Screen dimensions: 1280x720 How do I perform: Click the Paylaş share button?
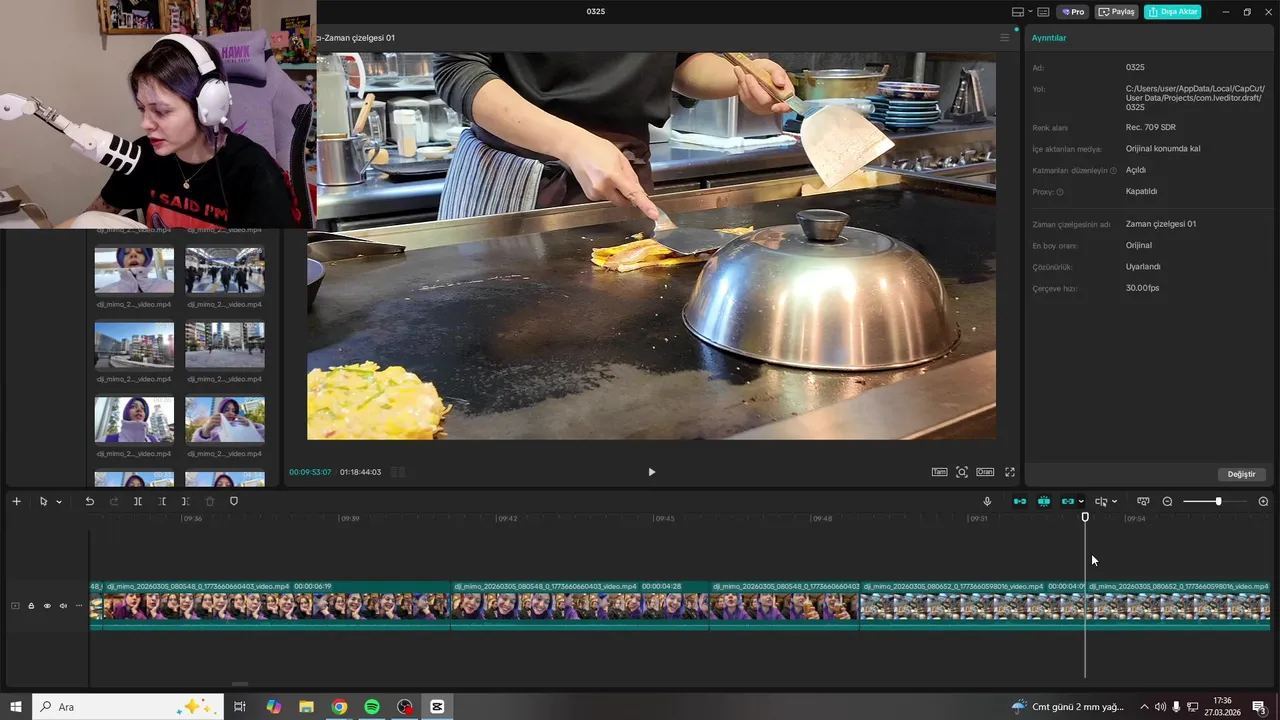point(1117,12)
